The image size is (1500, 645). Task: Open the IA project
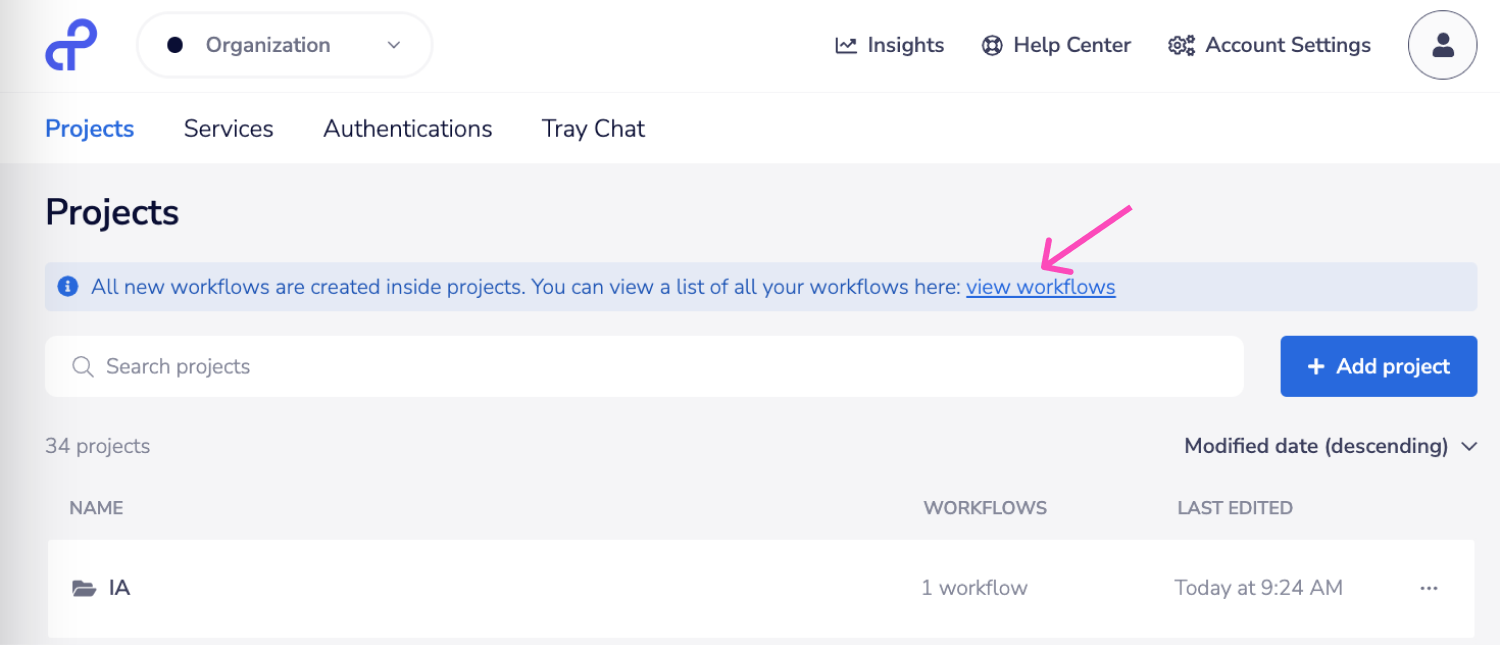pyautogui.click(x=121, y=587)
